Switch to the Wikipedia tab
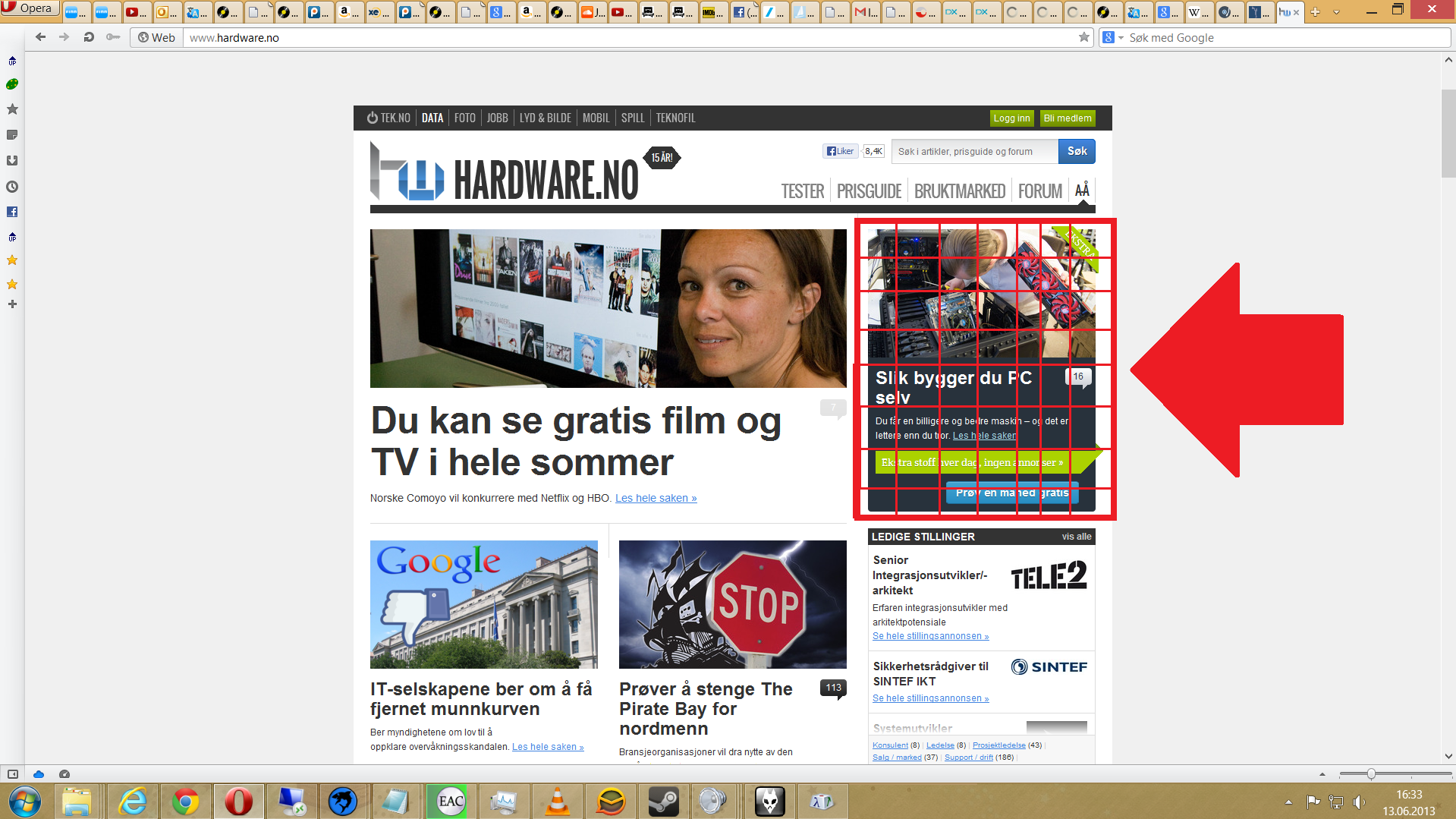The image size is (1456, 819). coord(1199,12)
